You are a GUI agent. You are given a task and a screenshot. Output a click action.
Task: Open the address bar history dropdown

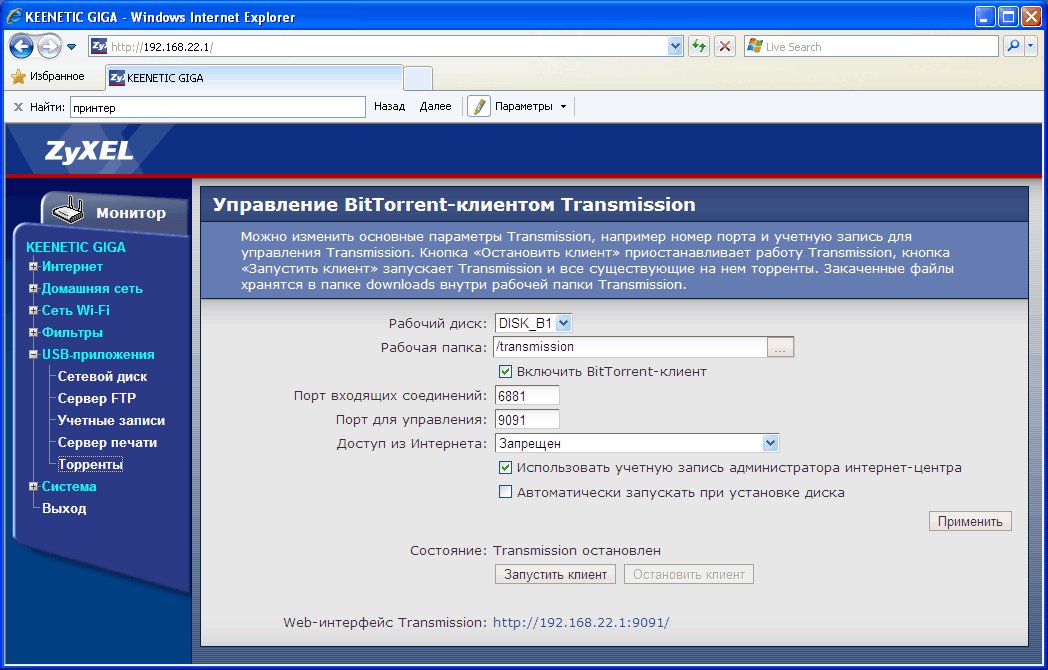[675, 47]
